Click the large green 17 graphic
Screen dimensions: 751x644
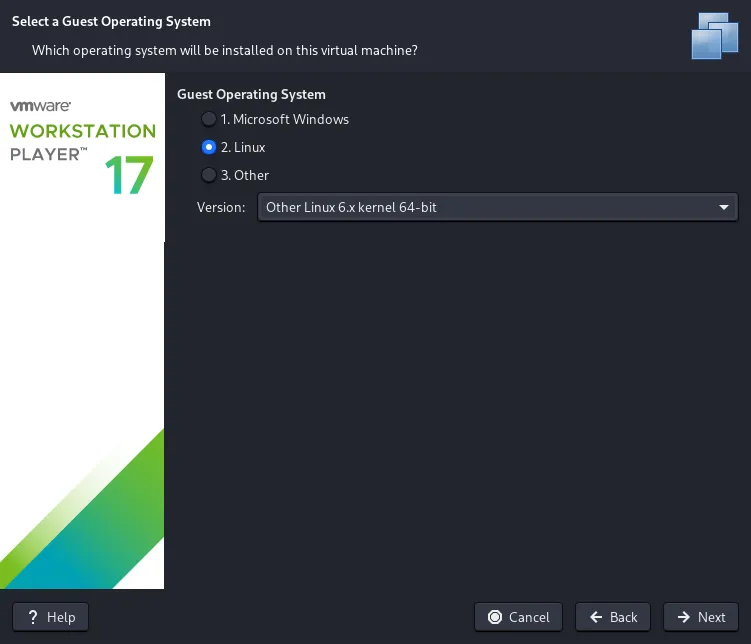pyautogui.click(x=129, y=175)
